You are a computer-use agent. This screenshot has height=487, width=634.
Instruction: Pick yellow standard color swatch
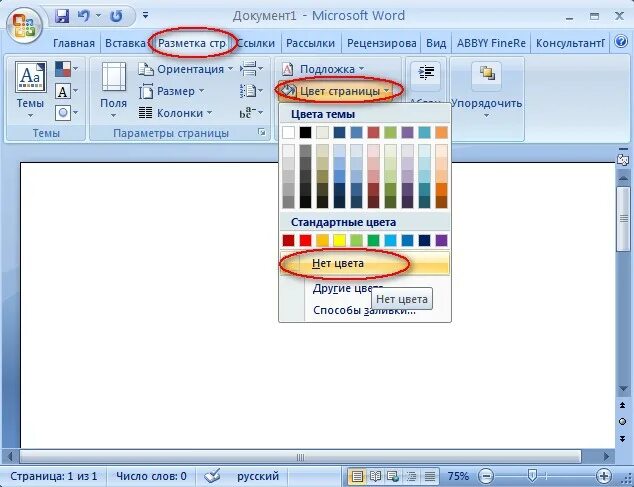click(339, 241)
